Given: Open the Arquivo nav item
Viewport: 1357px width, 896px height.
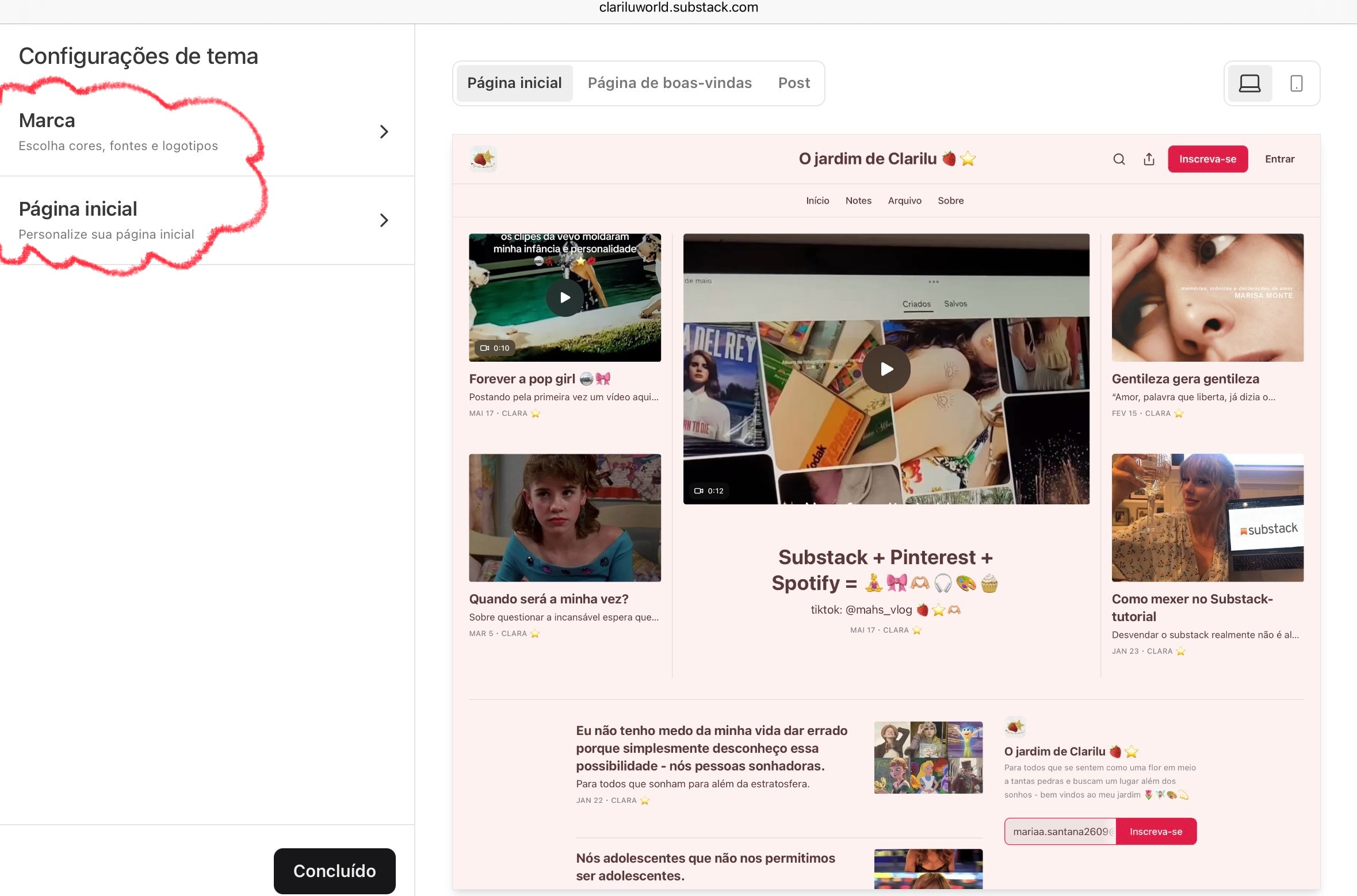Looking at the screenshot, I should (904, 201).
